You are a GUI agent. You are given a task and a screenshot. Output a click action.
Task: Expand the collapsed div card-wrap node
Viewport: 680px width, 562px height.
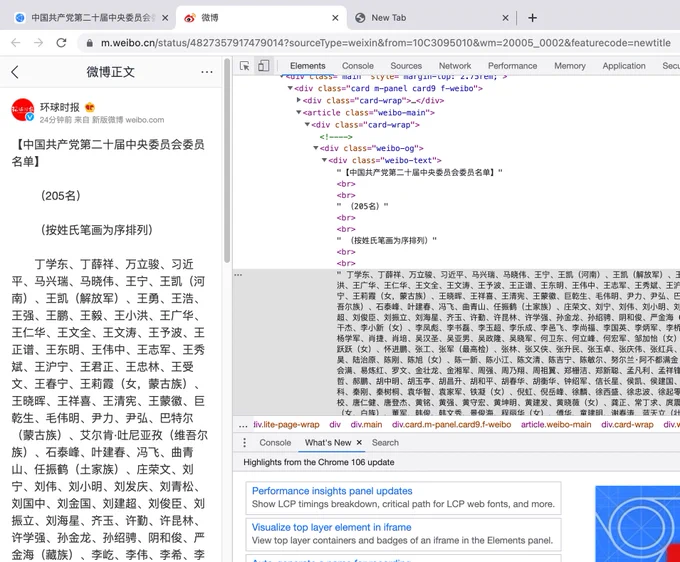[x=298, y=100]
